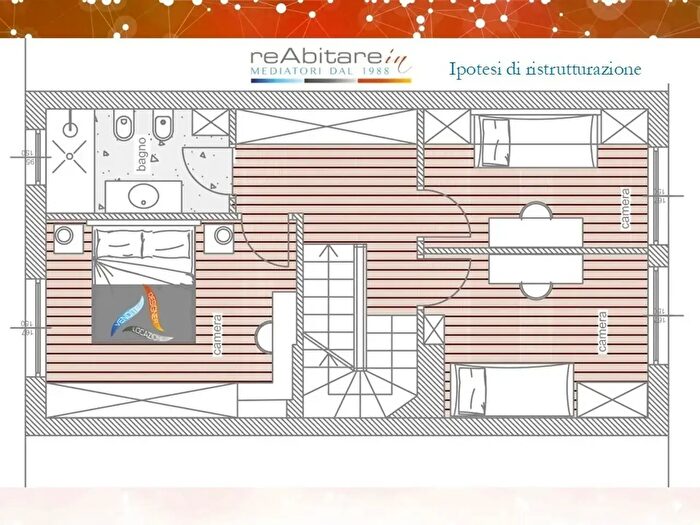The image size is (700, 525).
Task: Select the wardrobe below the double bed
Action: 140,400
